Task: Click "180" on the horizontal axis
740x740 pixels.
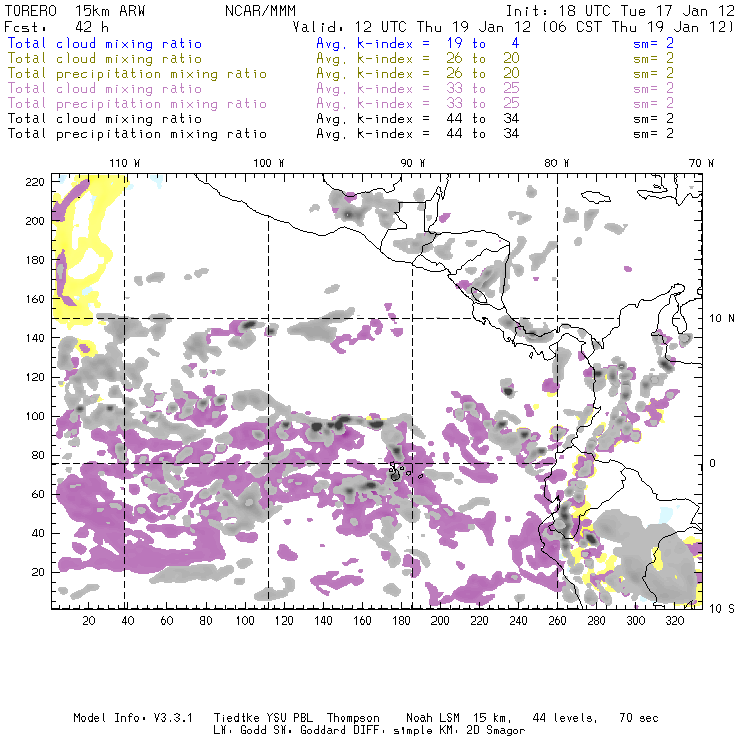Action: point(401,621)
